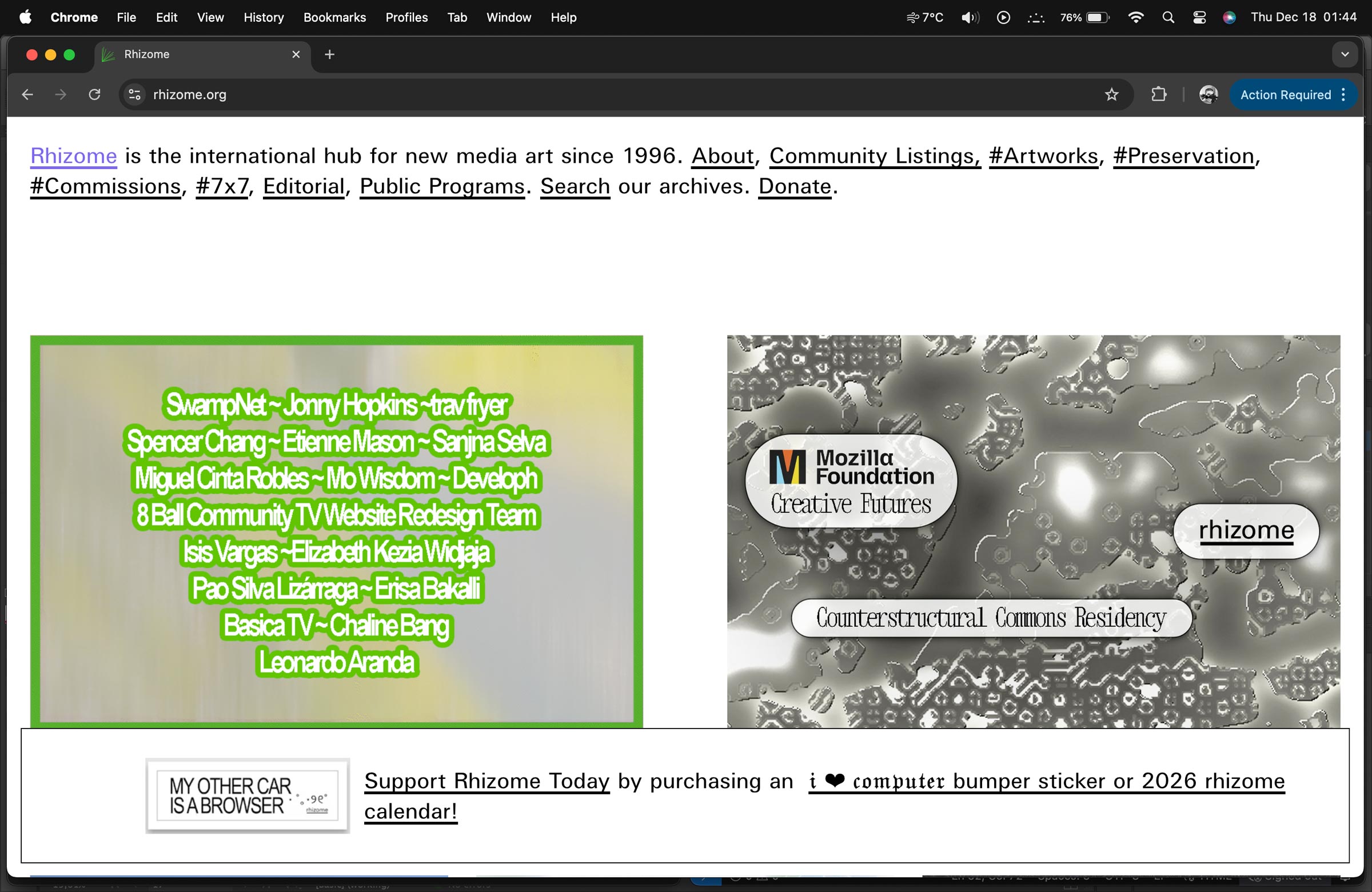
Task: Open the History menu
Action: pos(264,17)
